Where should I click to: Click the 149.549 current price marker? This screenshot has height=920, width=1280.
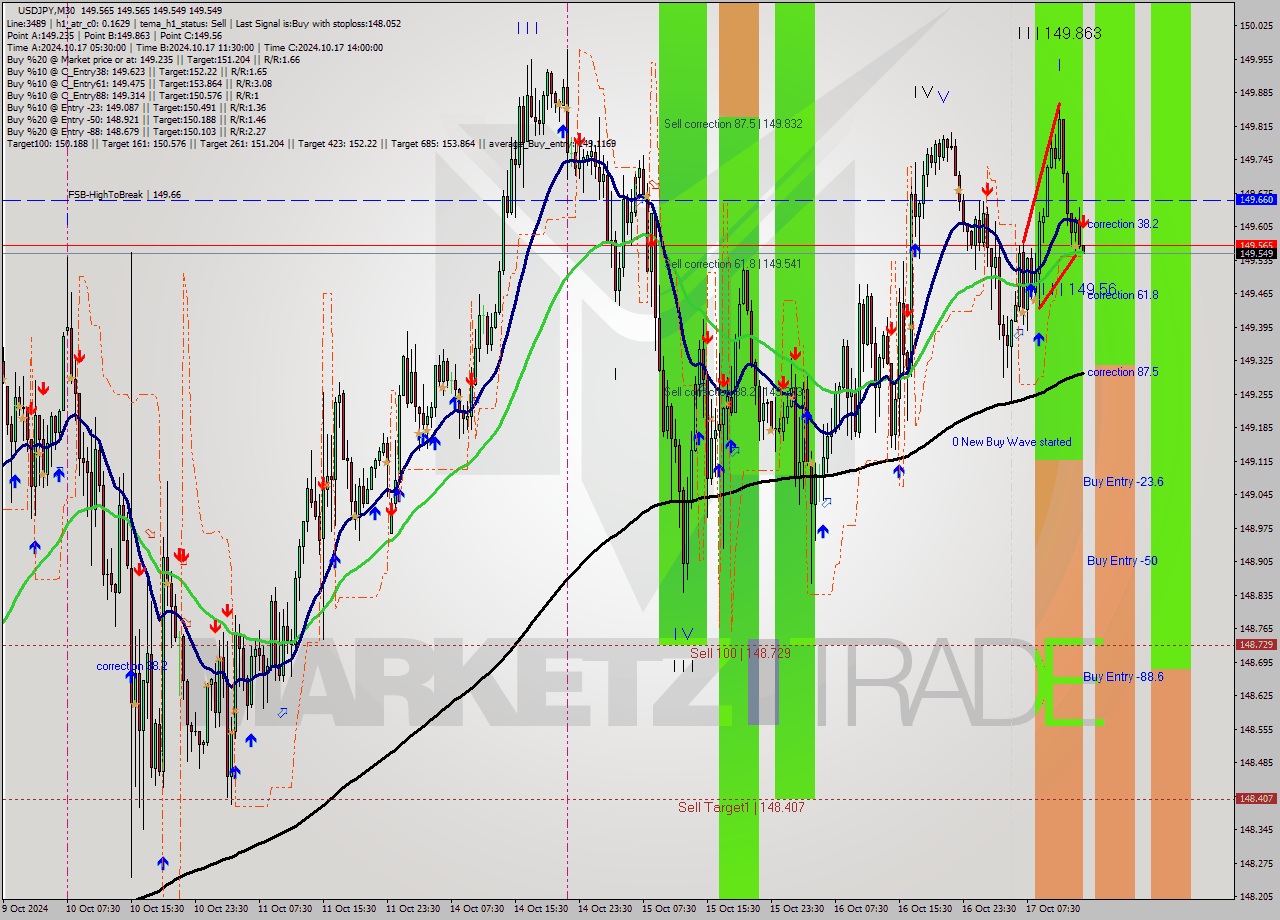coord(1256,253)
